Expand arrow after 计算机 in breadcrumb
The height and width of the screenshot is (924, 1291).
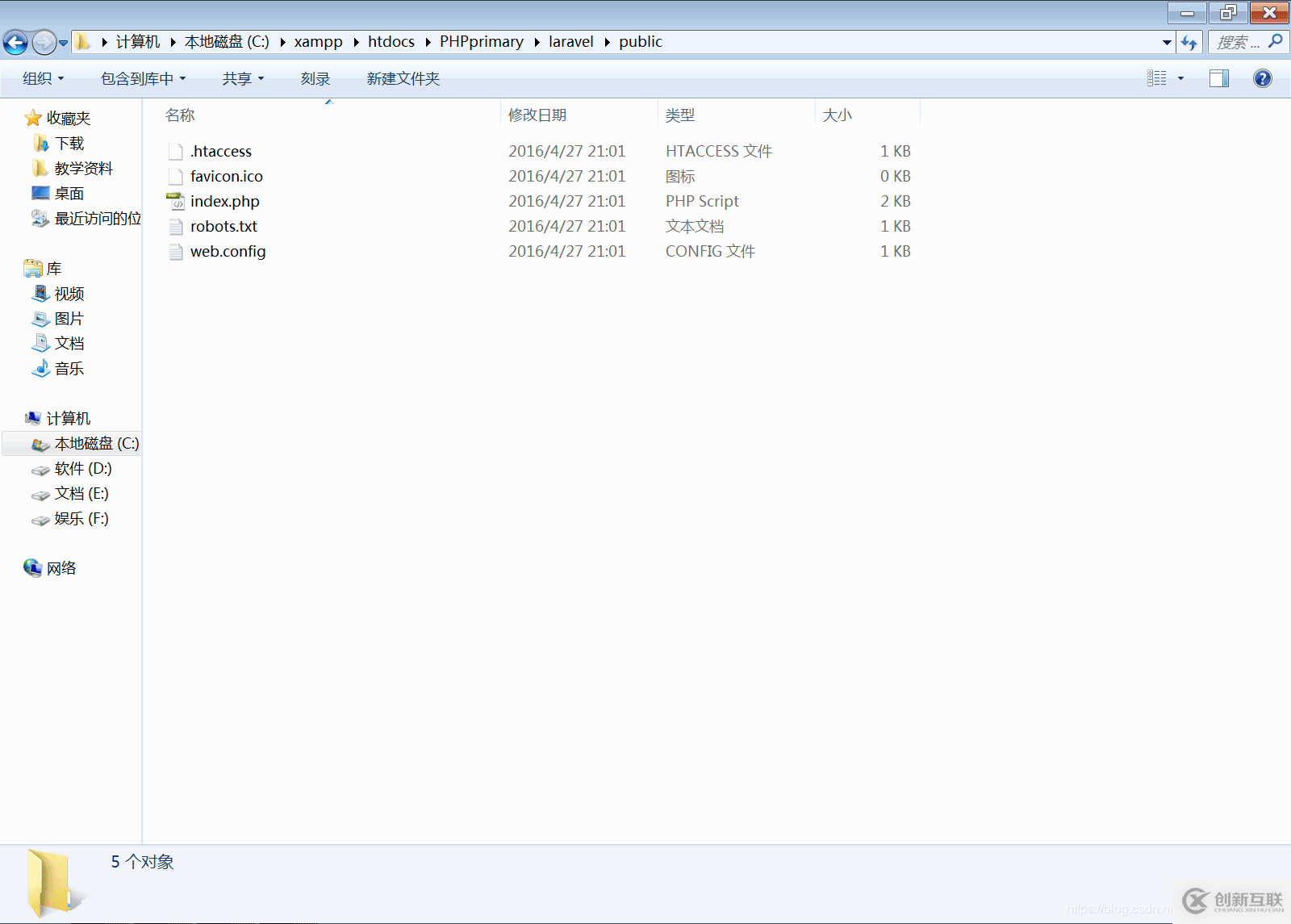coord(173,42)
